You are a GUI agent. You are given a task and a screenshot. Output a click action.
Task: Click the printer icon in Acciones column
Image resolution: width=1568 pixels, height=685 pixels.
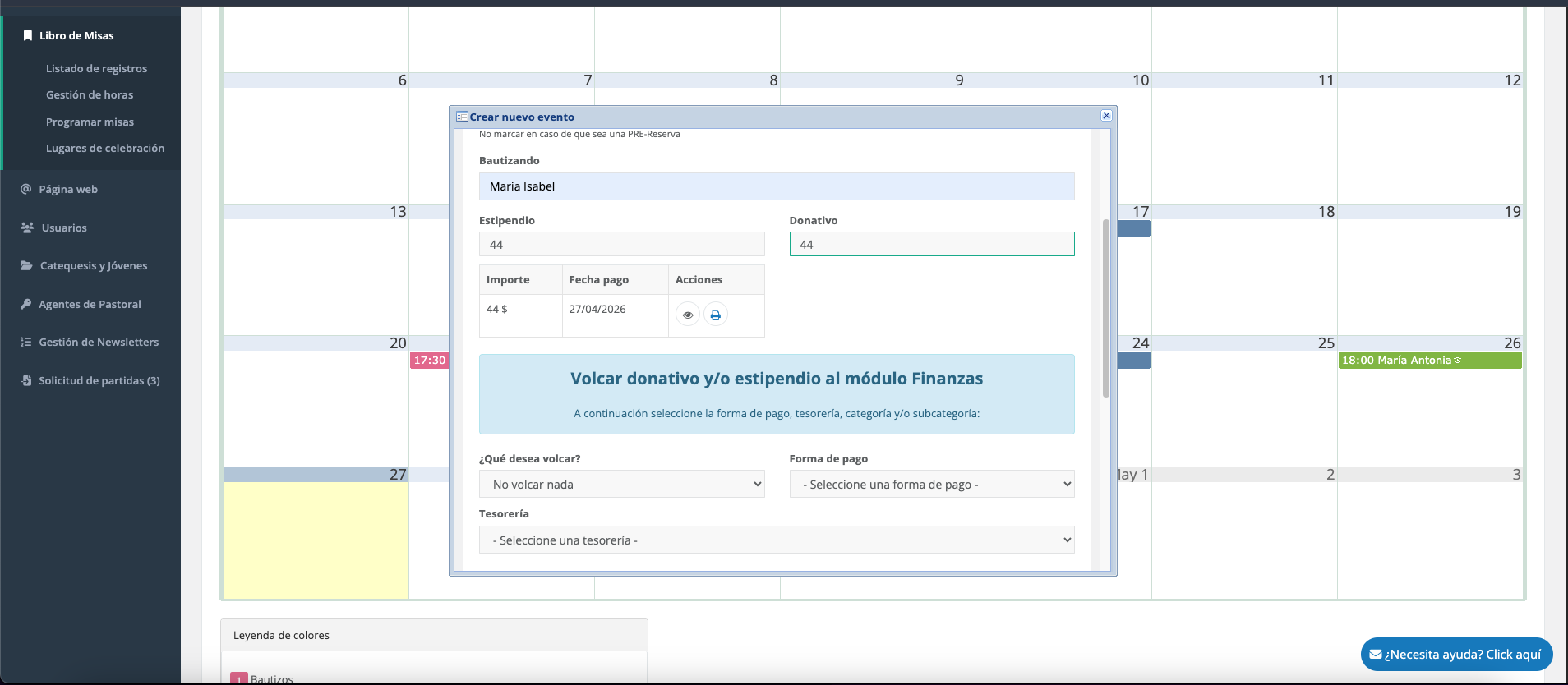715,315
